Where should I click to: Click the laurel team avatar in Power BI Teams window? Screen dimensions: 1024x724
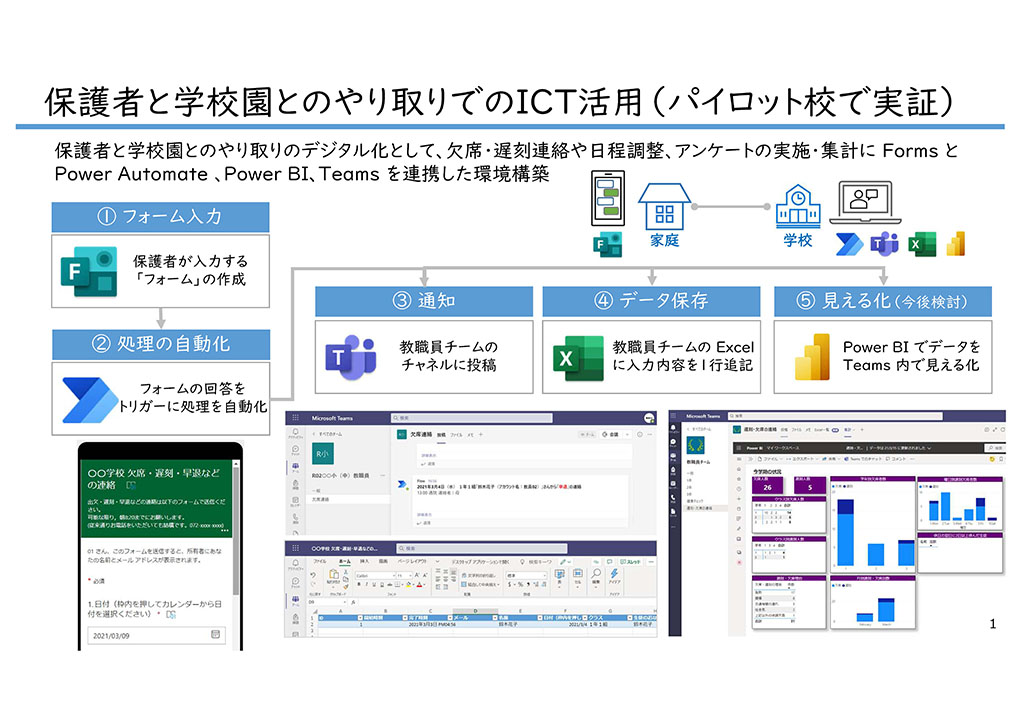click(696, 445)
